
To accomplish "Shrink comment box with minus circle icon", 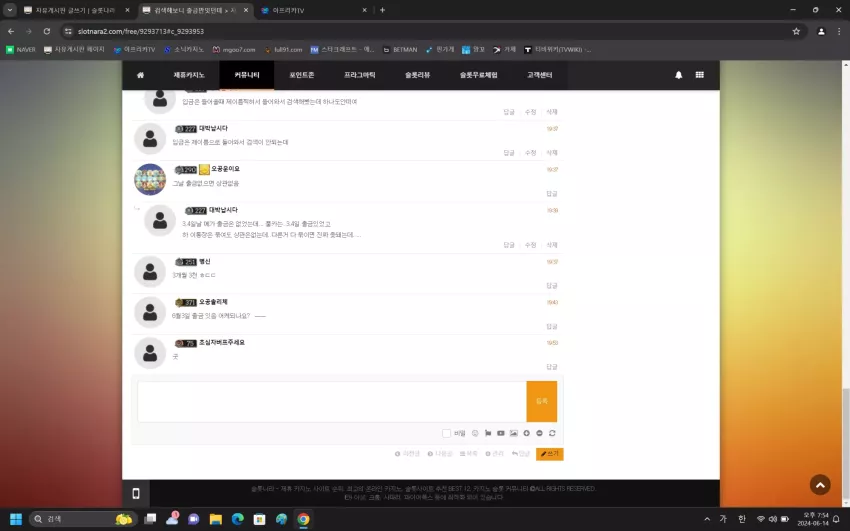I will click(x=539, y=433).
